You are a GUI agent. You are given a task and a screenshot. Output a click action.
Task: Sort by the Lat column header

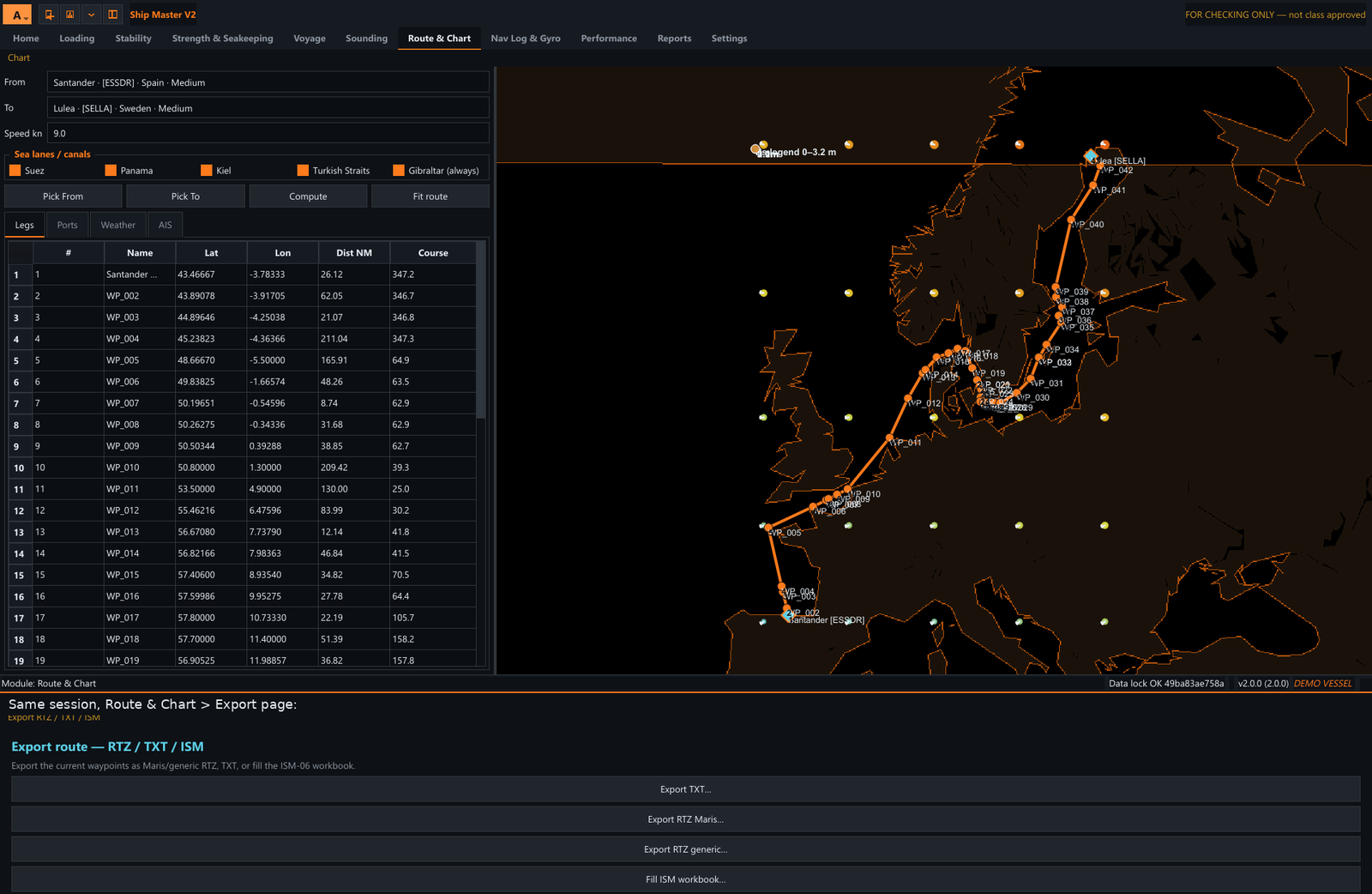212,253
